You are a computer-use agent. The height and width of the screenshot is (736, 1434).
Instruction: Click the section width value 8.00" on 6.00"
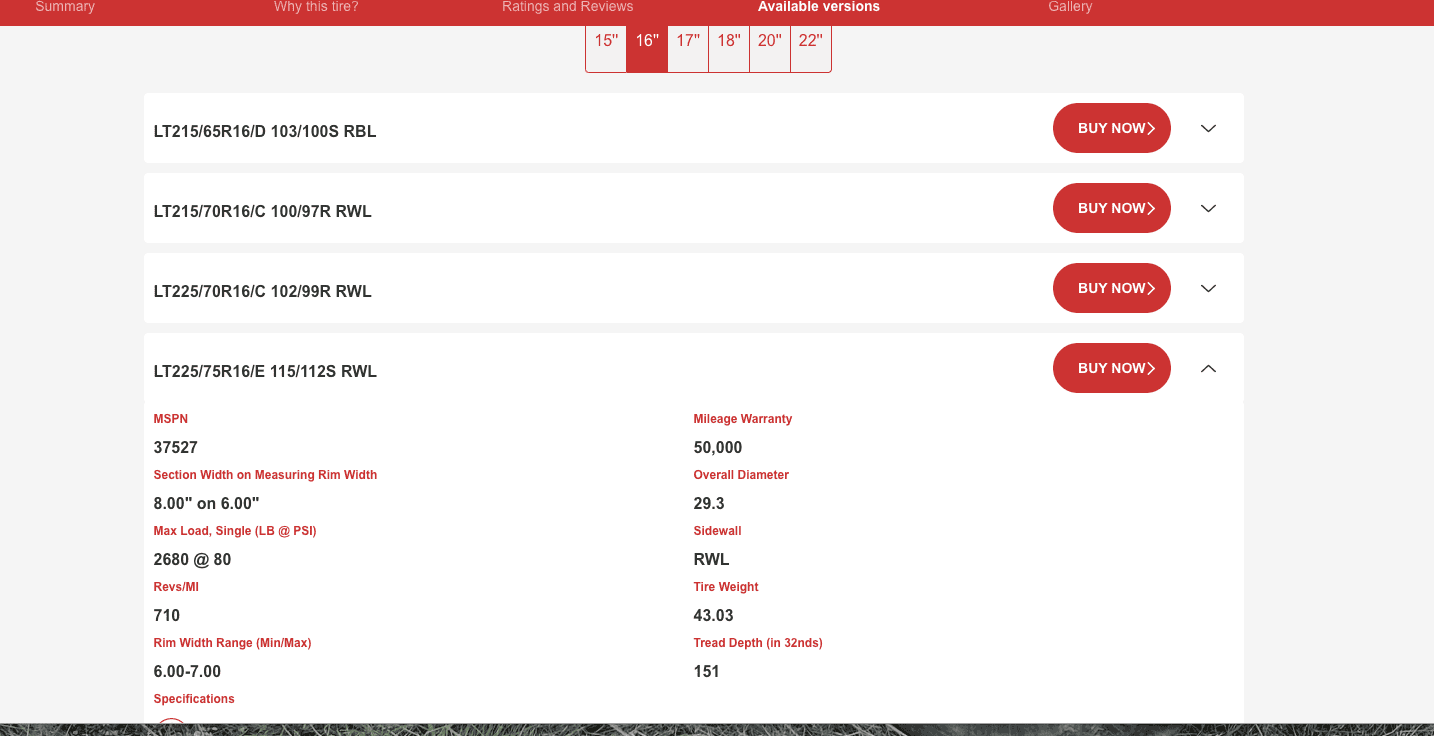pos(207,503)
